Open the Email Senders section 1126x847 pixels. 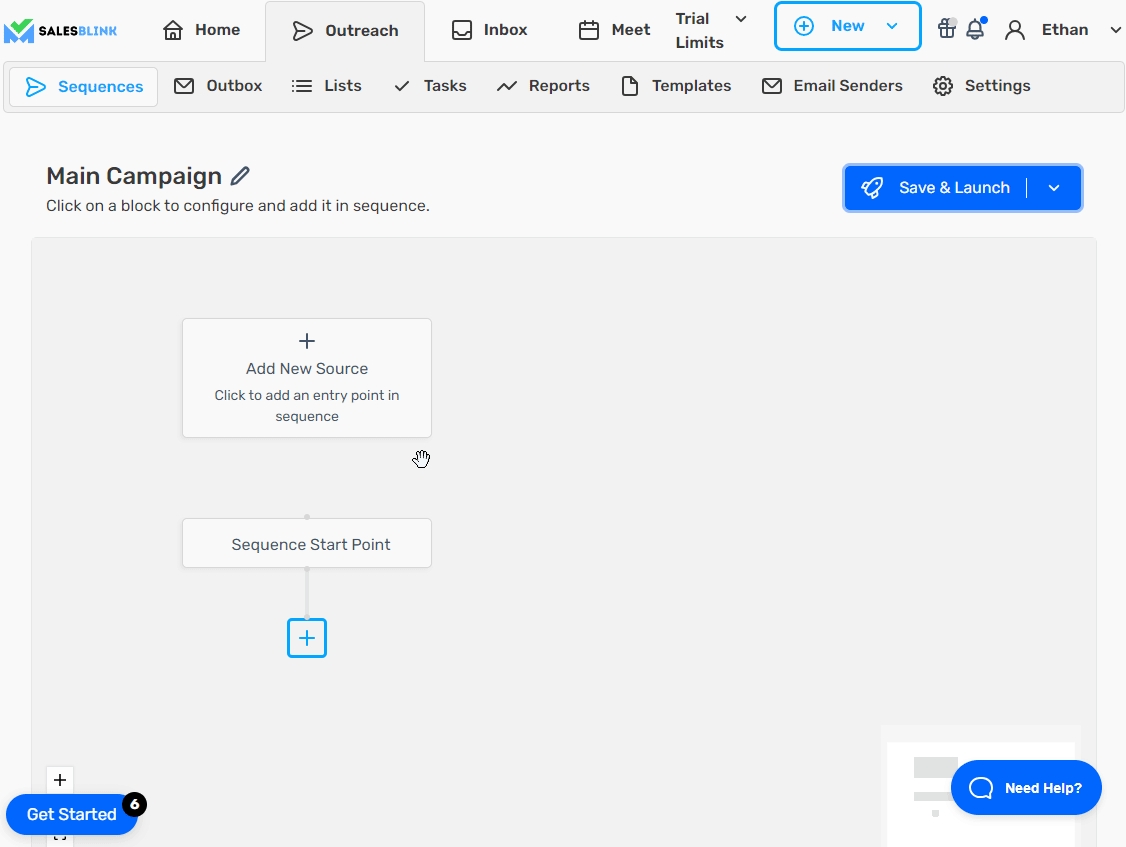pyautogui.click(x=832, y=86)
